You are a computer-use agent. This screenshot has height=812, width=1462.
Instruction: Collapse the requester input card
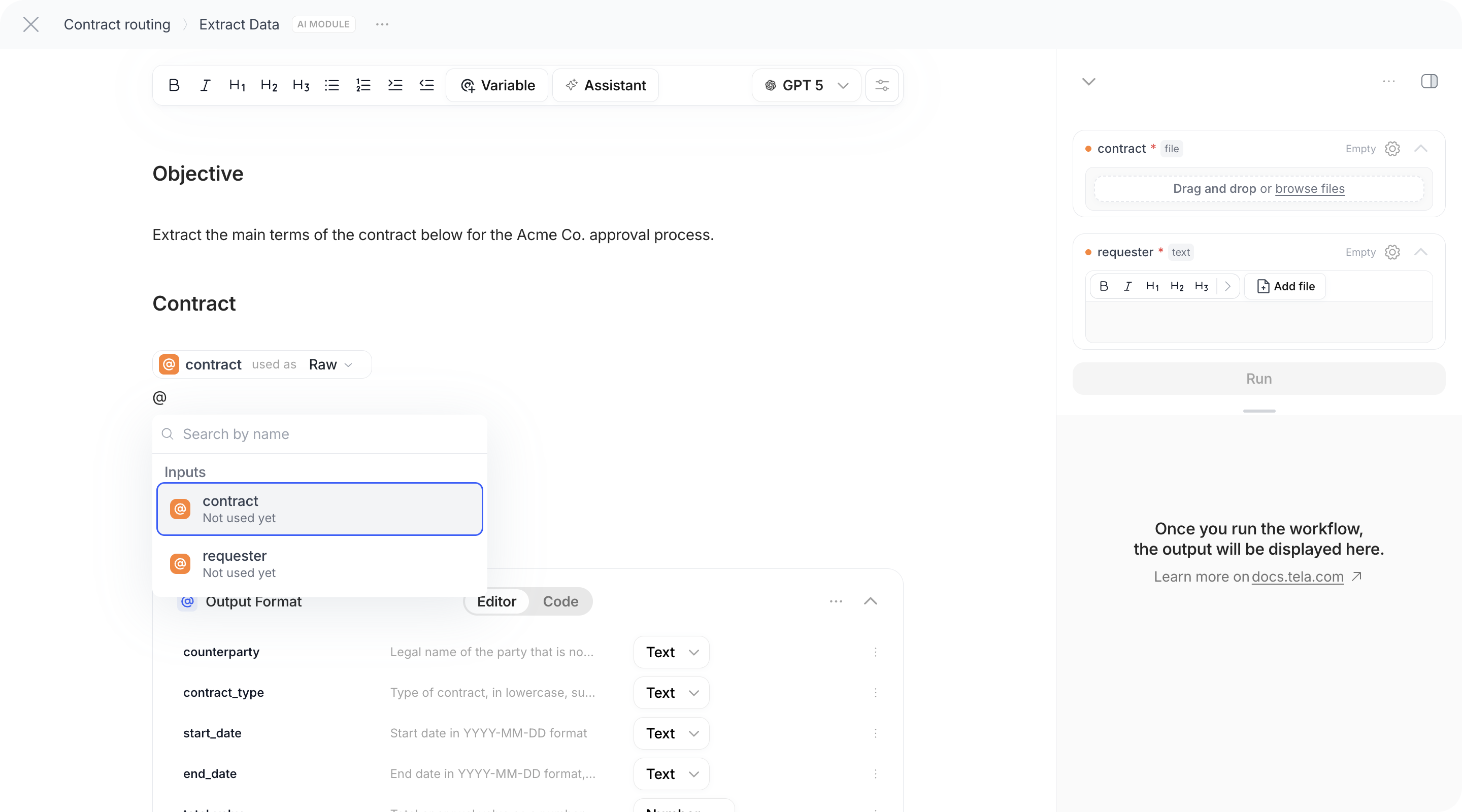(x=1420, y=252)
